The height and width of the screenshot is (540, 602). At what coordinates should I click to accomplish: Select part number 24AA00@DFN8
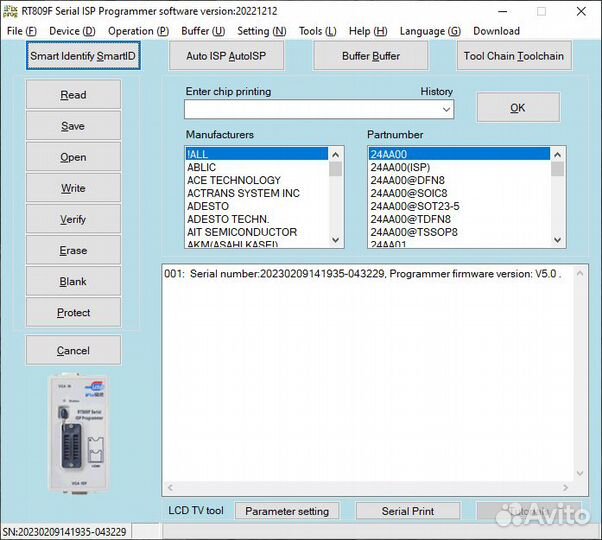(459, 180)
